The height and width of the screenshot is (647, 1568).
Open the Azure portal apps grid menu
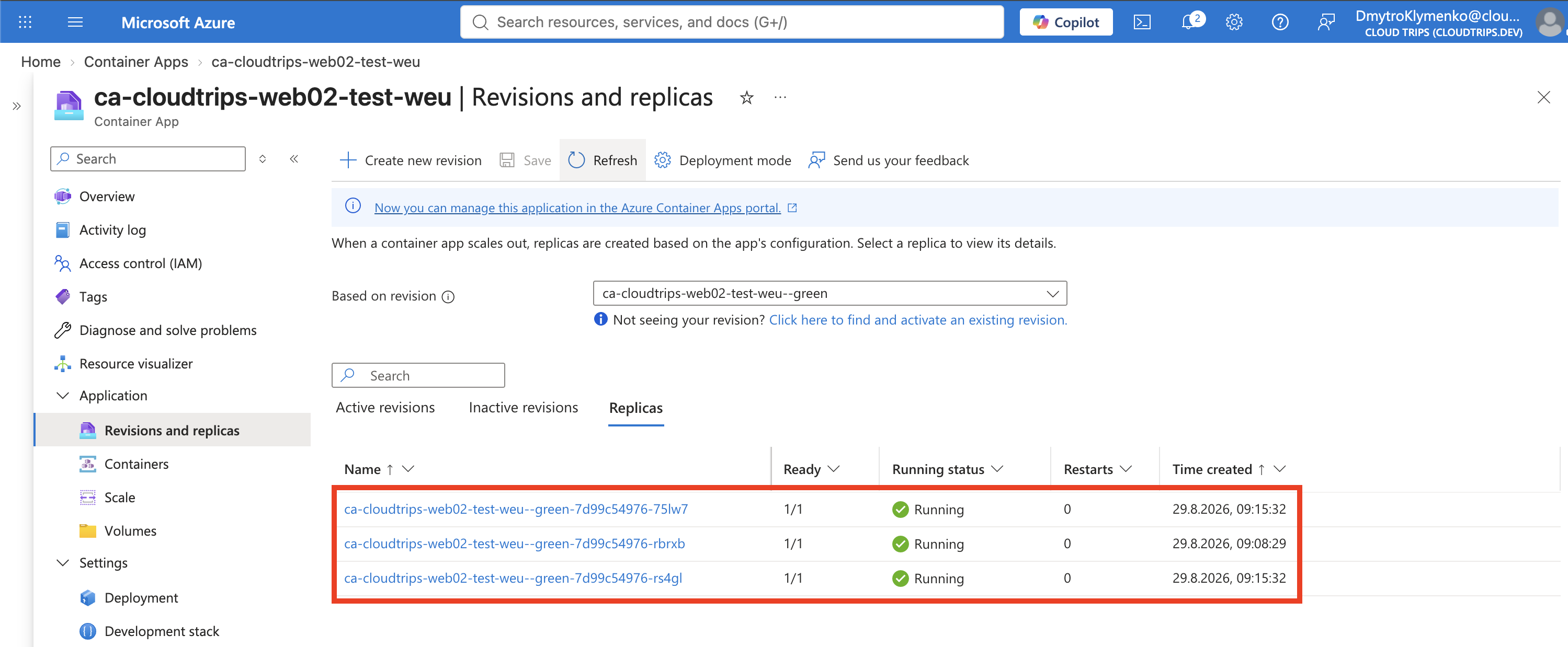25,22
